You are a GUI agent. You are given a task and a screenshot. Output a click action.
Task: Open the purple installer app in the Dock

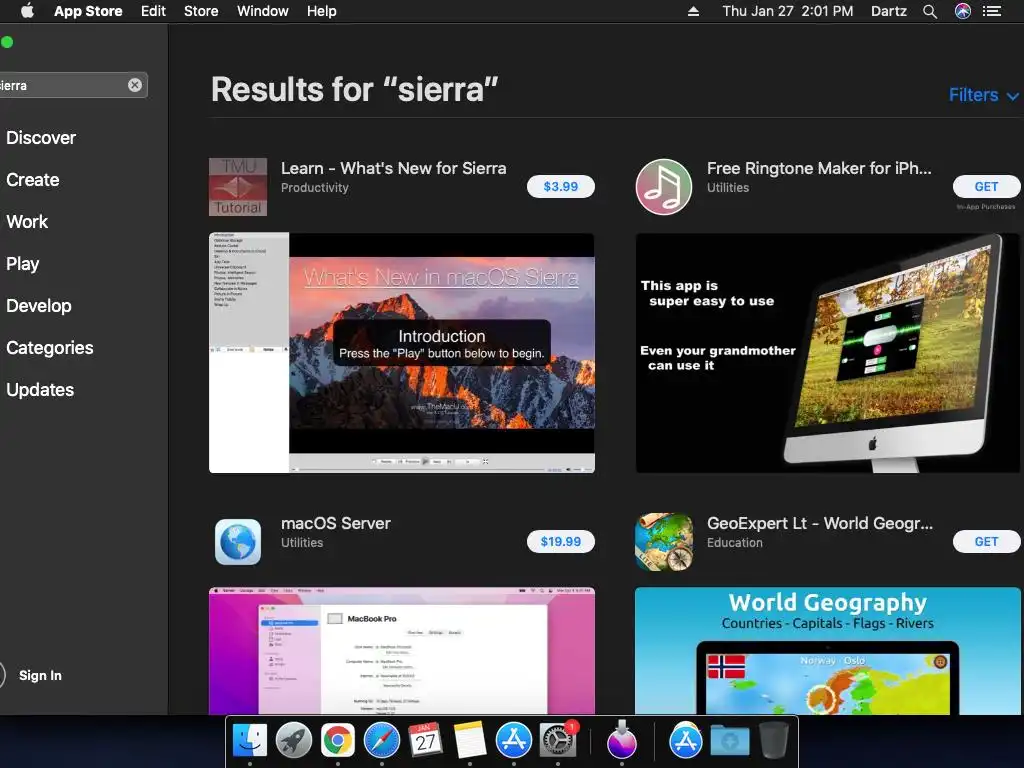coord(621,741)
